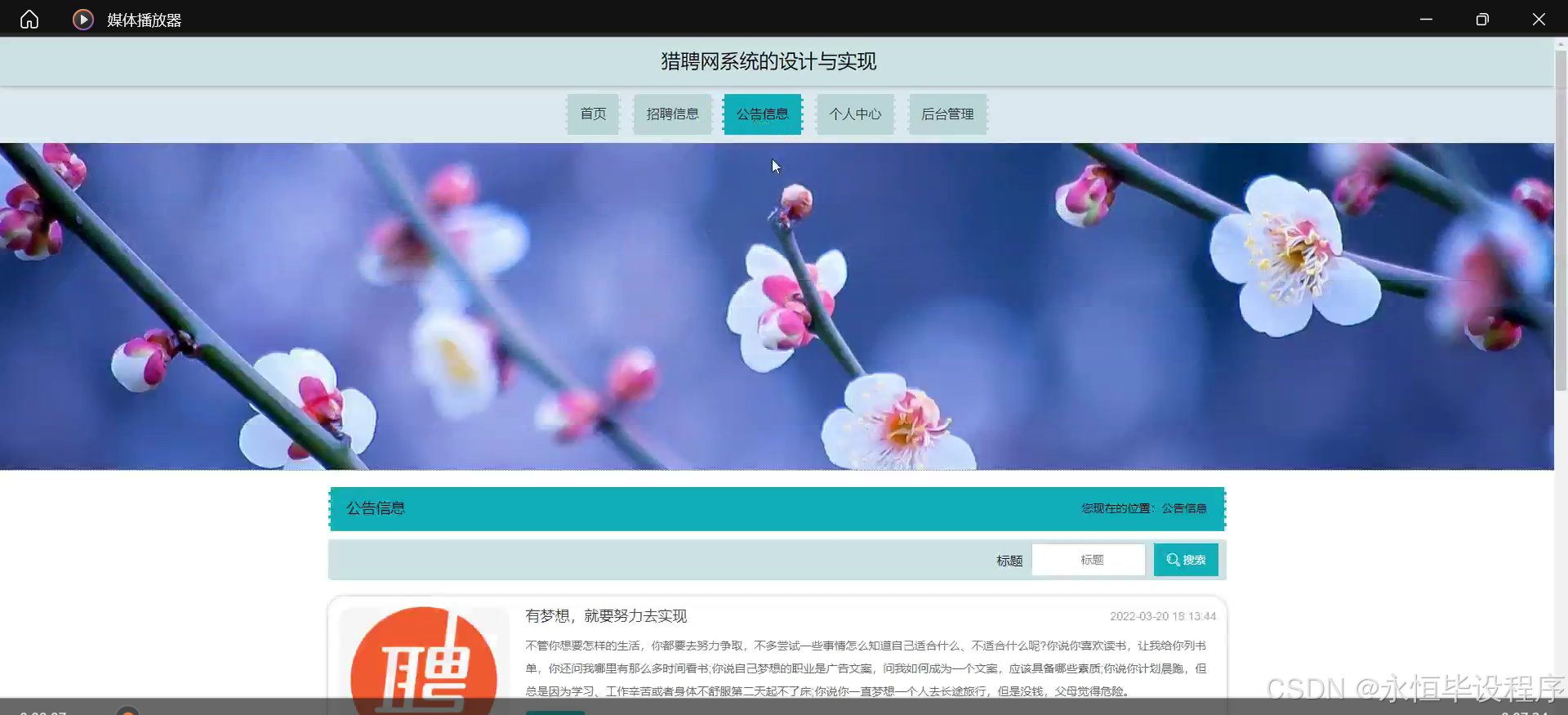Go to the 个人中心 tab
Image resolution: width=1568 pixels, height=715 pixels.
coord(855,114)
